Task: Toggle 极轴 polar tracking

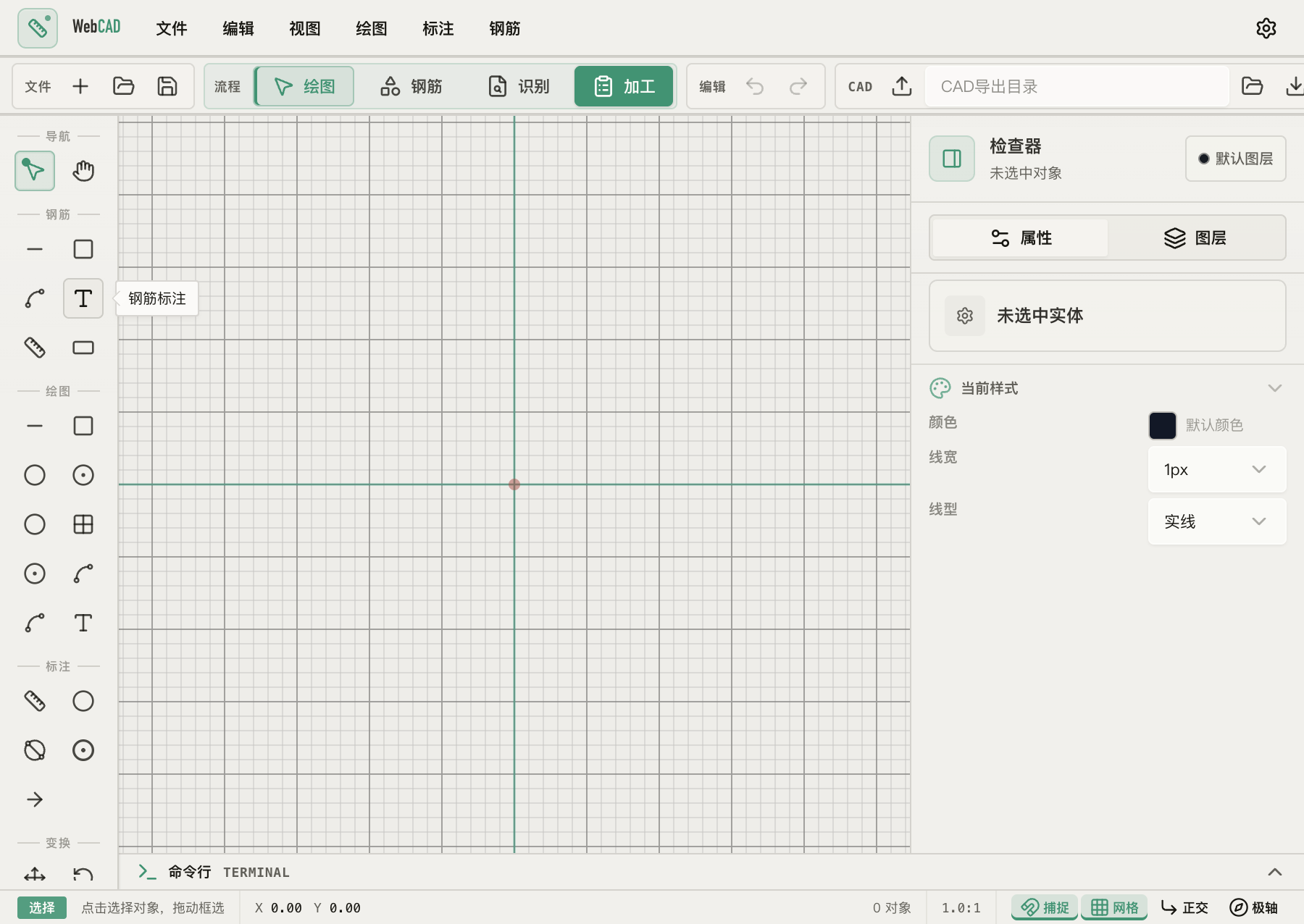Action: [1253, 907]
